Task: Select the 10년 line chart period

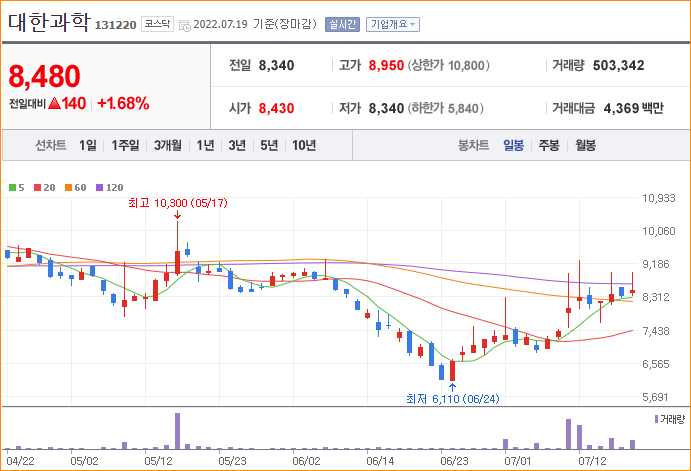Action: click(304, 145)
